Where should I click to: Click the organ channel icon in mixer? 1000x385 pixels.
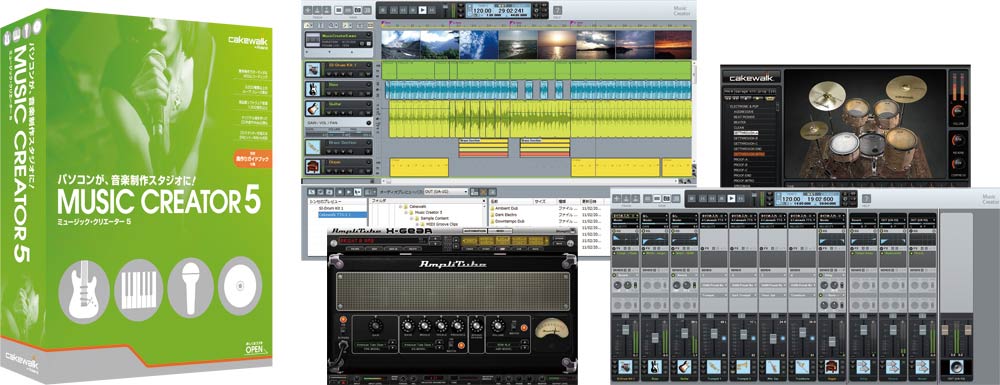coord(831,367)
